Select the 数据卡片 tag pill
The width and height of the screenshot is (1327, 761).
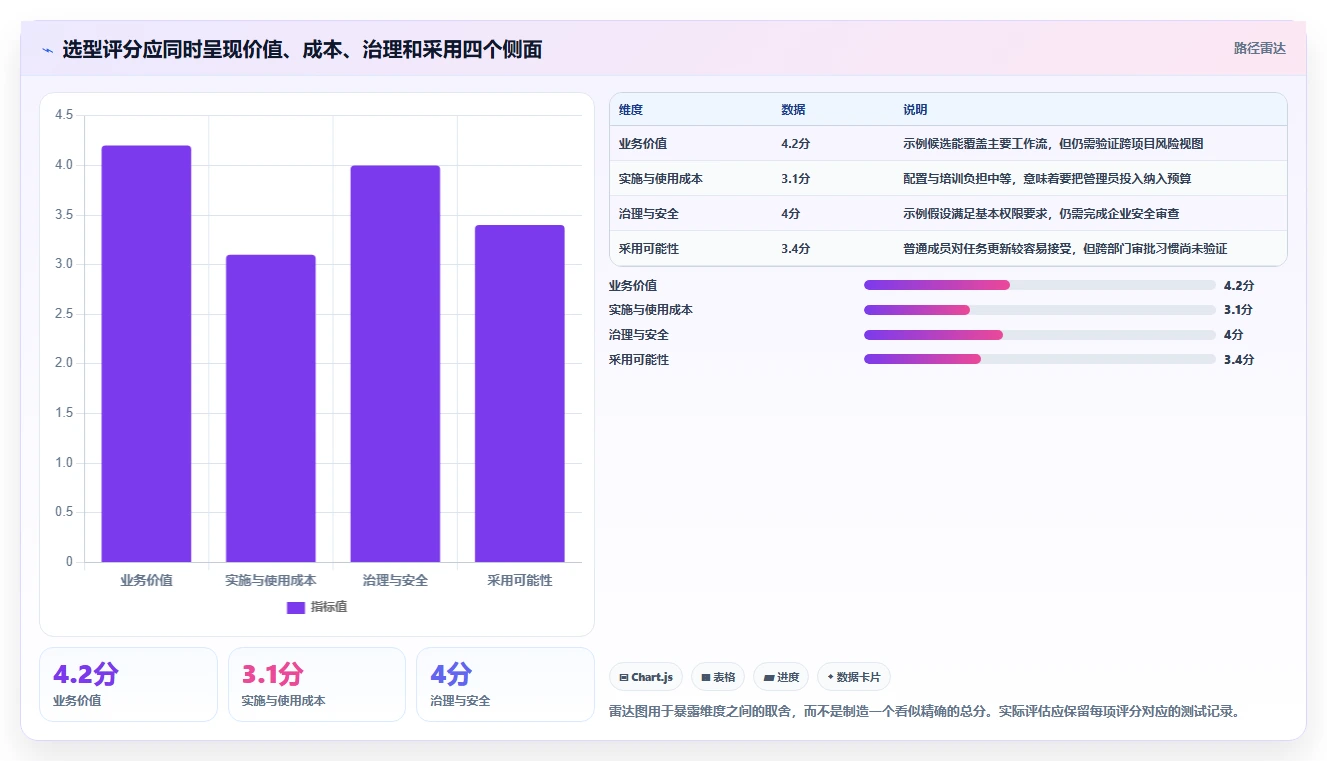(x=854, y=677)
